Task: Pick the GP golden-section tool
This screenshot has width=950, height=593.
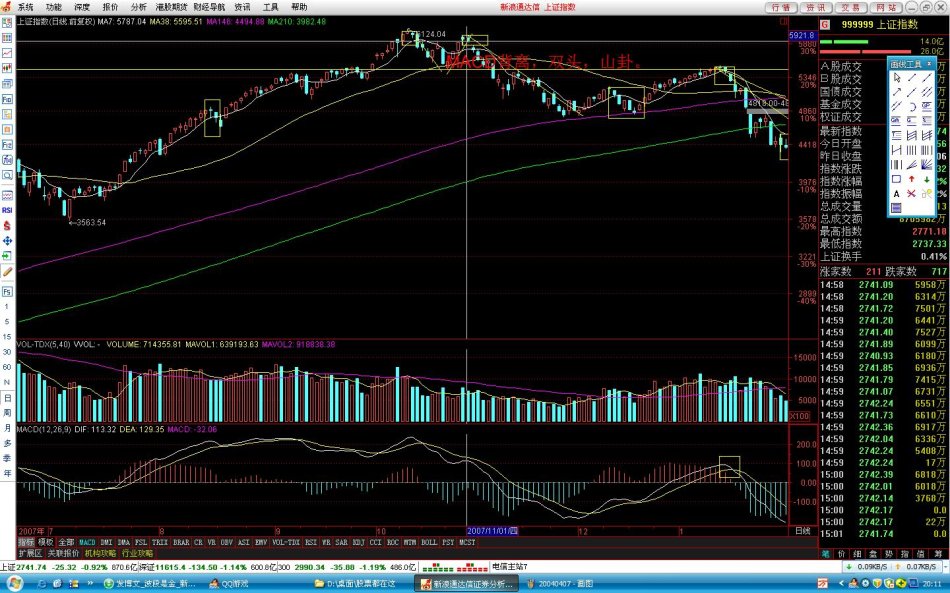Action: click(926, 106)
